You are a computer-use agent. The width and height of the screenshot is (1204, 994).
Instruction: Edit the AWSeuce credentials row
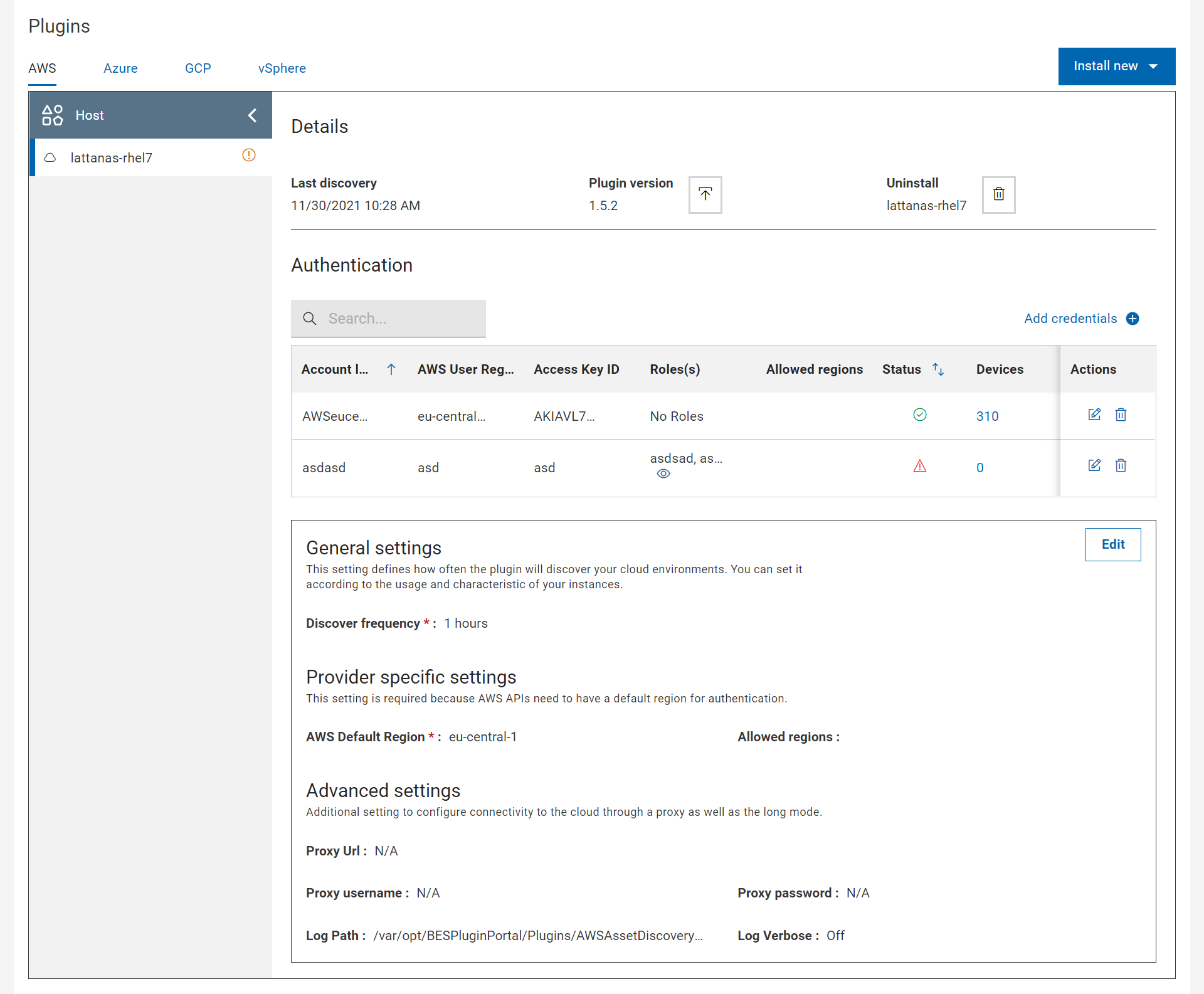click(1094, 415)
